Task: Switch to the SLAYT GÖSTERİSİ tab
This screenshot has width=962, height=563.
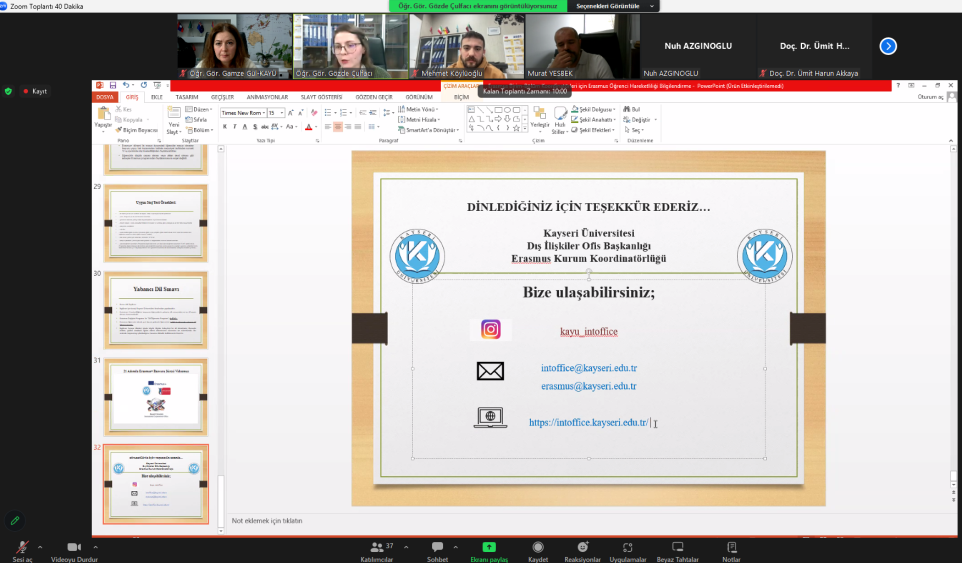Action: pos(321,97)
